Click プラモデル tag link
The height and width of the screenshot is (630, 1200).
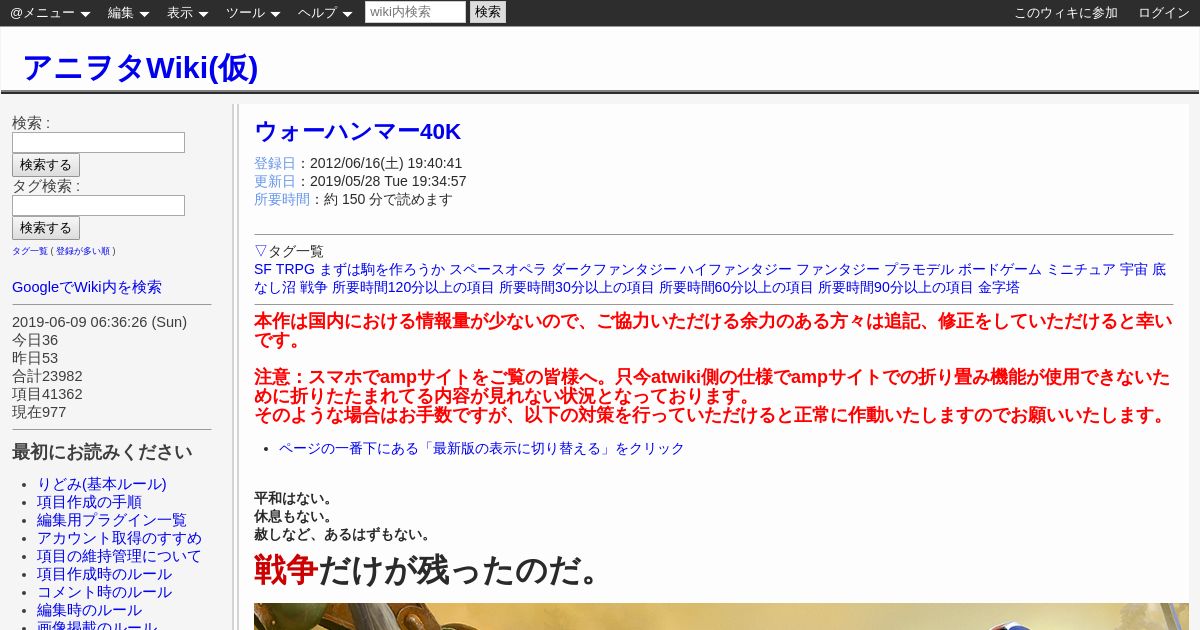coord(919,269)
